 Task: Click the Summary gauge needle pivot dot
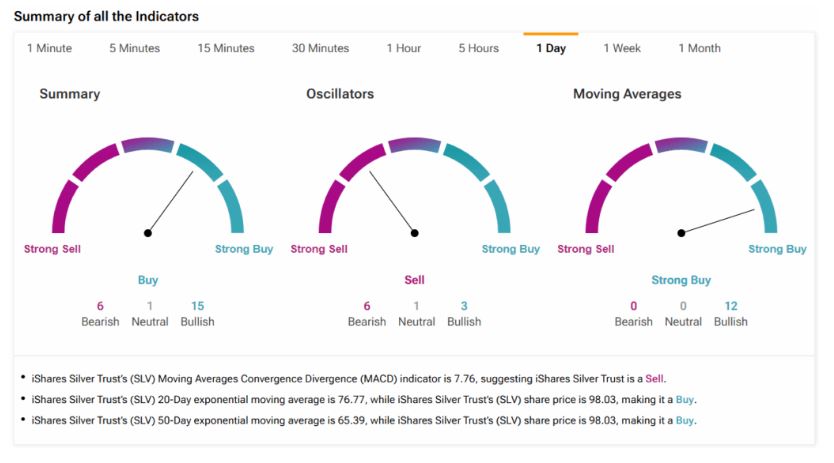tap(148, 233)
